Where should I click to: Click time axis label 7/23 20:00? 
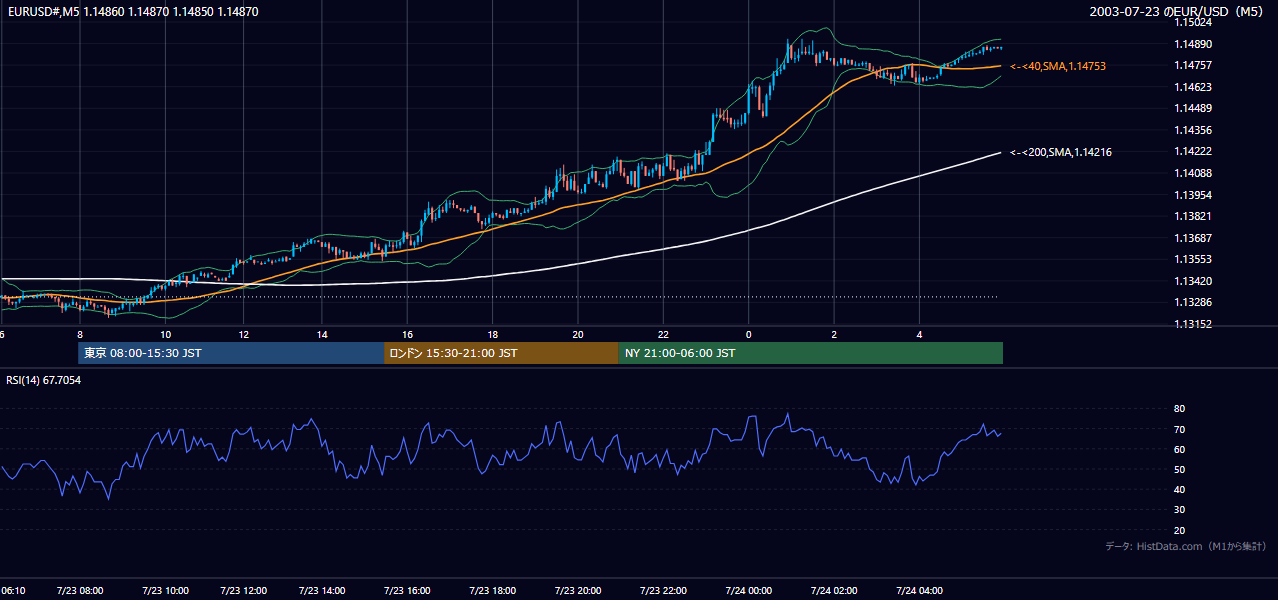(577, 591)
